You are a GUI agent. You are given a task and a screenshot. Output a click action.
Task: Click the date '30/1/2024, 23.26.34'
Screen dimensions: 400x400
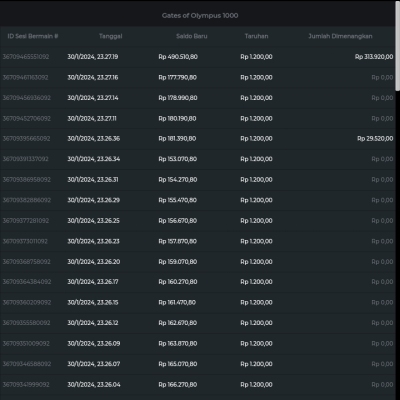point(94,159)
